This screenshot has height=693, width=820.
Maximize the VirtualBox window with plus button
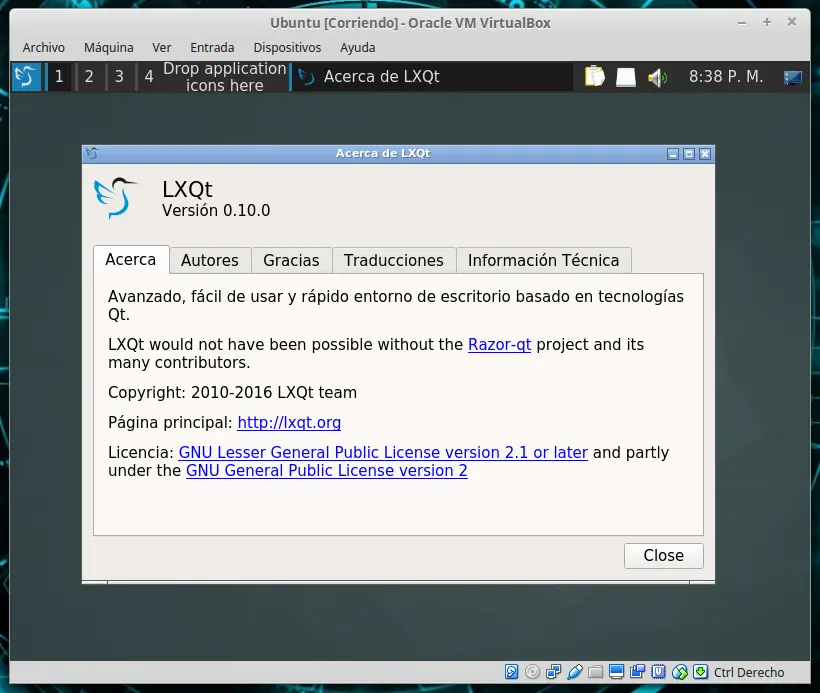tap(767, 22)
